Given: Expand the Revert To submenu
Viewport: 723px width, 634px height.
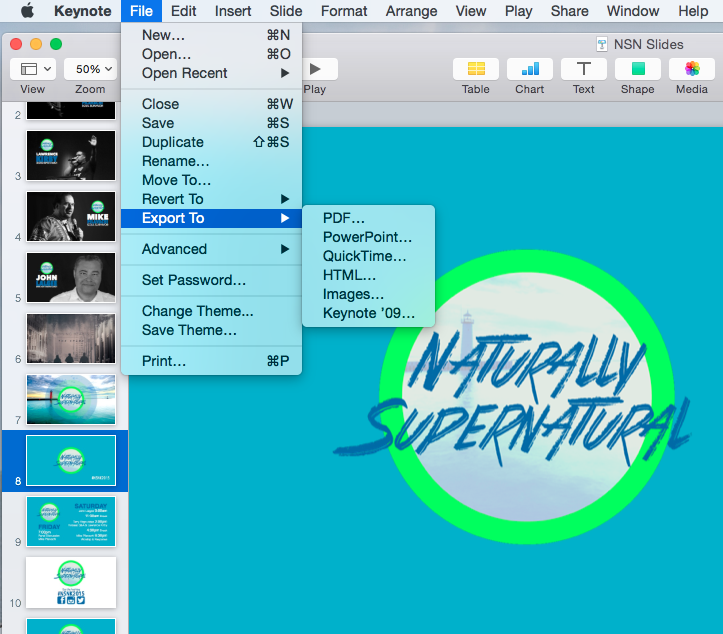Looking at the screenshot, I should click(x=212, y=199).
